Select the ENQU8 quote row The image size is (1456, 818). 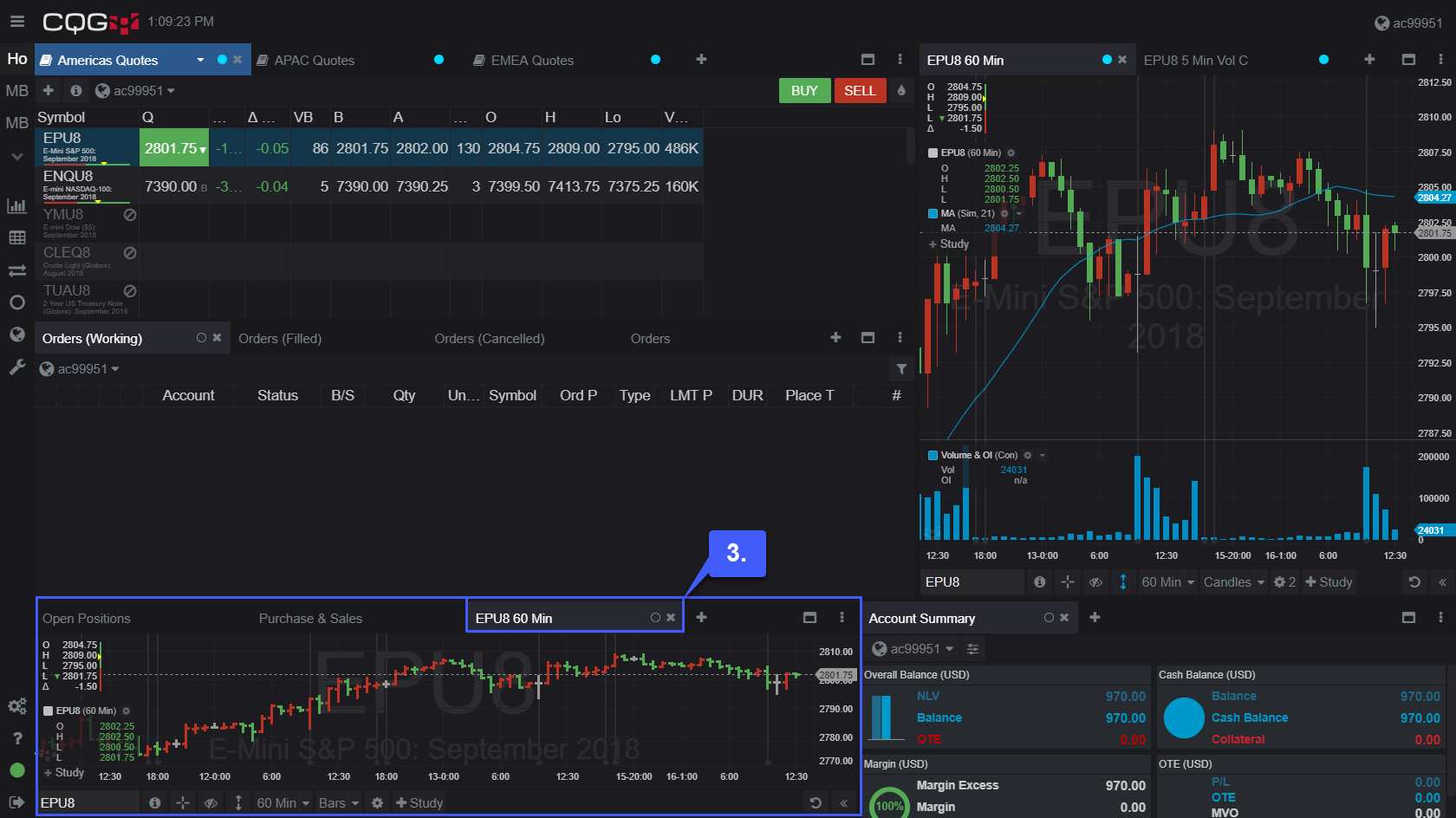point(369,185)
